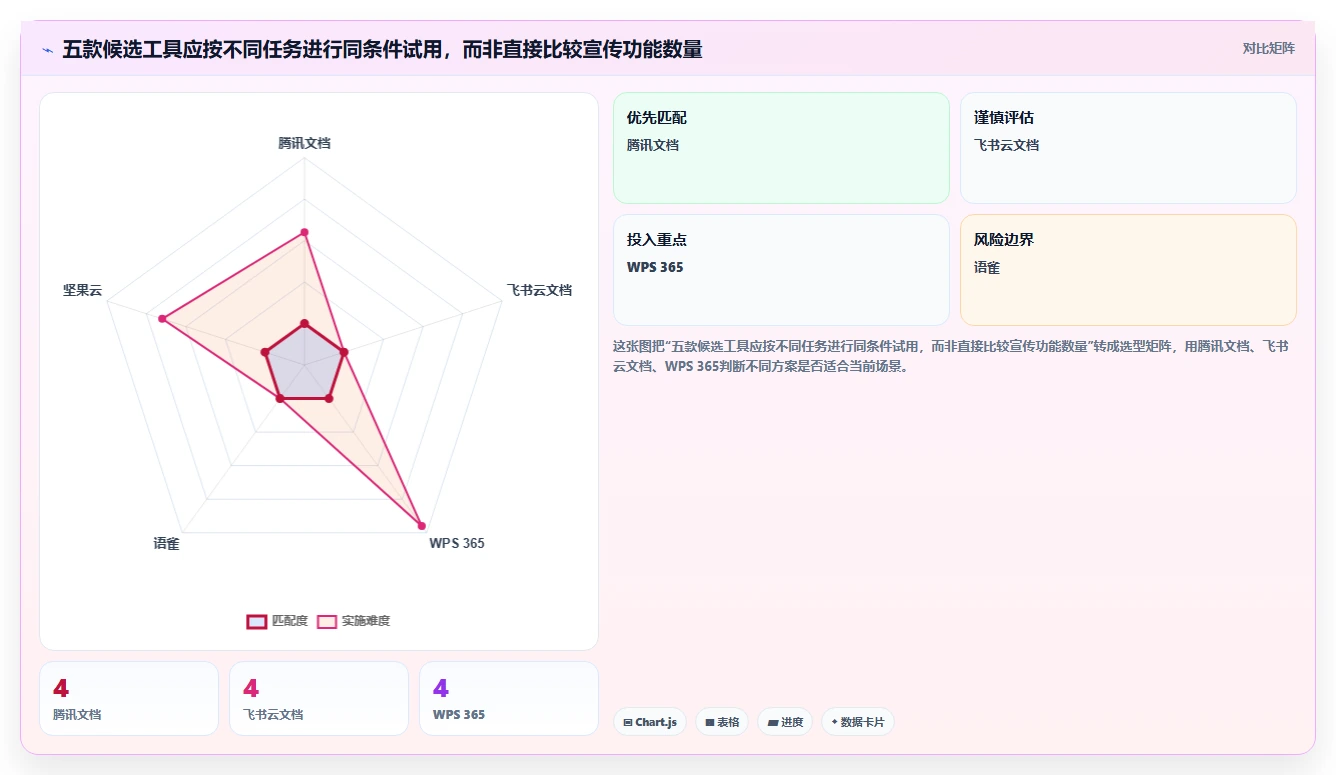1336x775 pixels.
Task: Click the 匹配度 data point on WPS 365 axis
Action: (329, 399)
